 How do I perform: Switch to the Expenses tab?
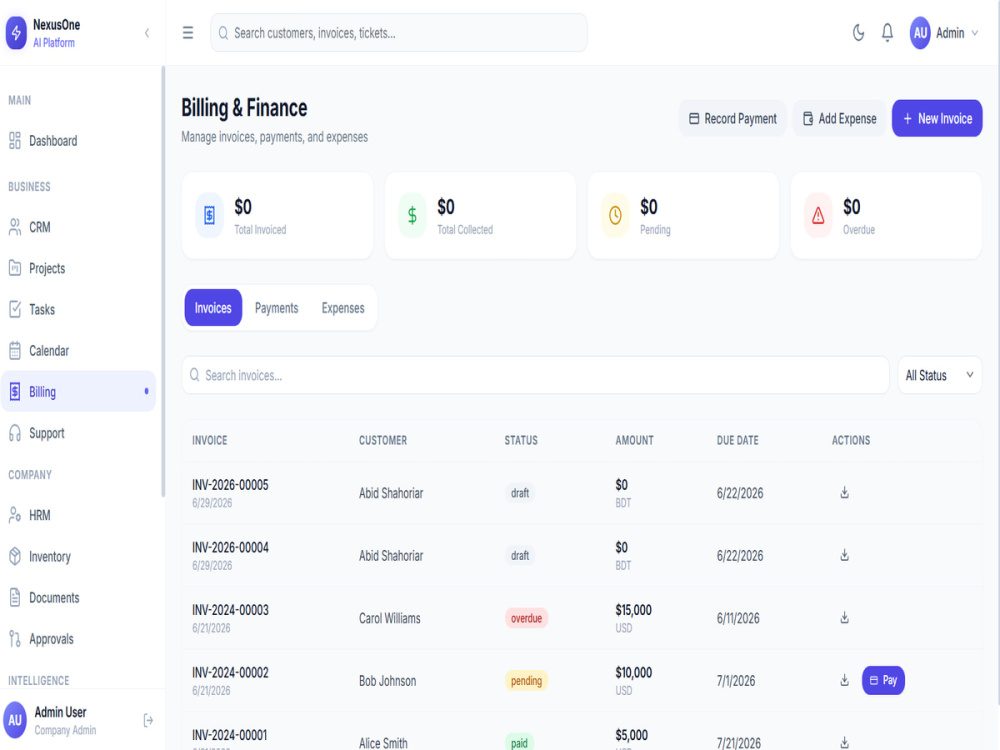343,308
